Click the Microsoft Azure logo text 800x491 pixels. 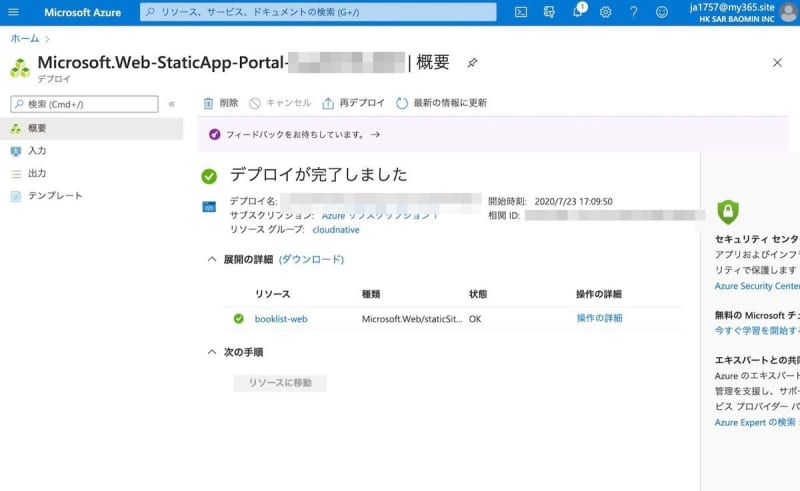83,12
